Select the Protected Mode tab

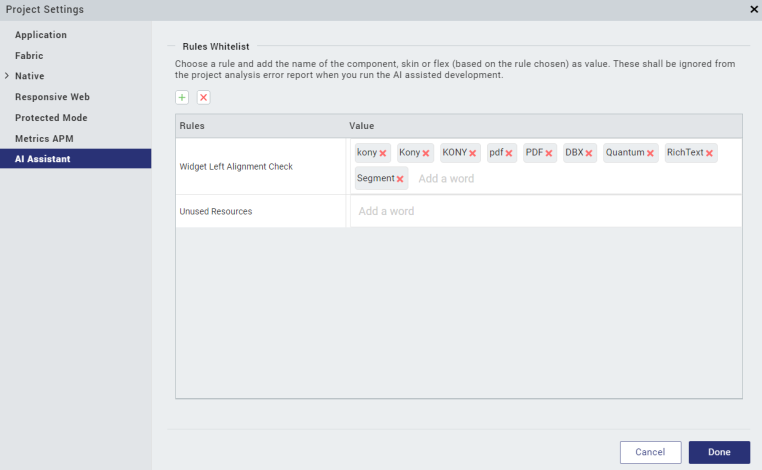[x=51, y=118]
